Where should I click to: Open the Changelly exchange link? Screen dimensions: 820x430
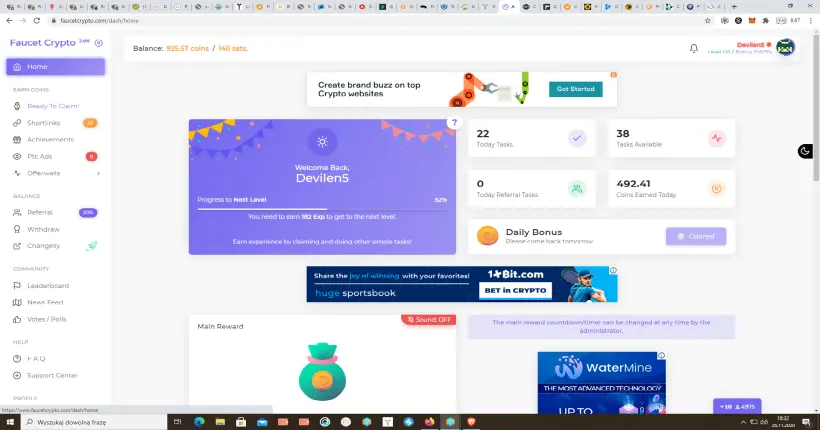coord(43,246)
